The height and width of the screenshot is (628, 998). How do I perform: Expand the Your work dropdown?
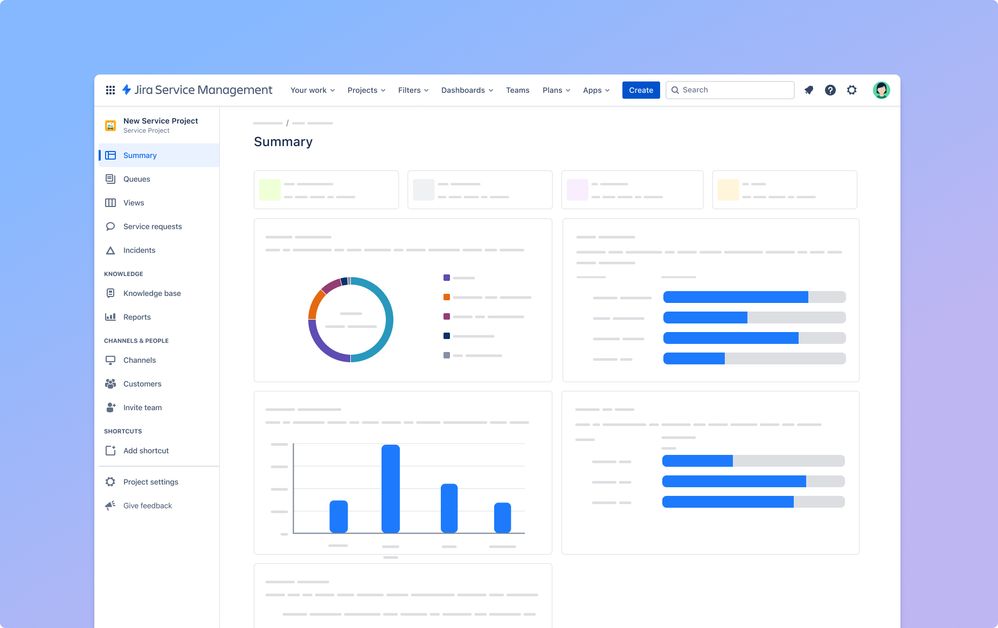(313, 90)
